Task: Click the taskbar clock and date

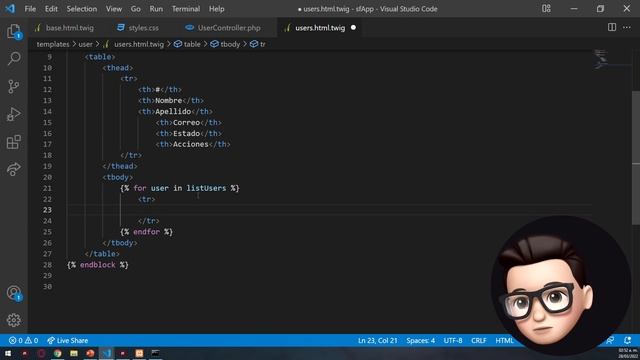Action: click(x=628, y=353)
